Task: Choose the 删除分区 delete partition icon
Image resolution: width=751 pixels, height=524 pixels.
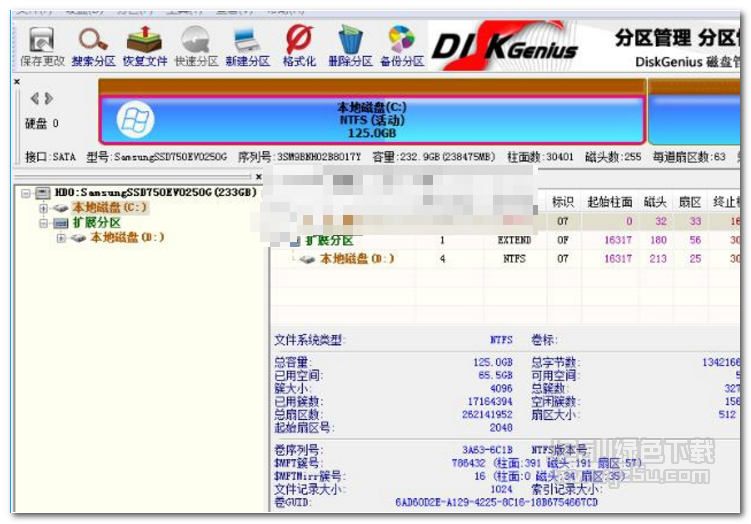Action: point(350,46)
